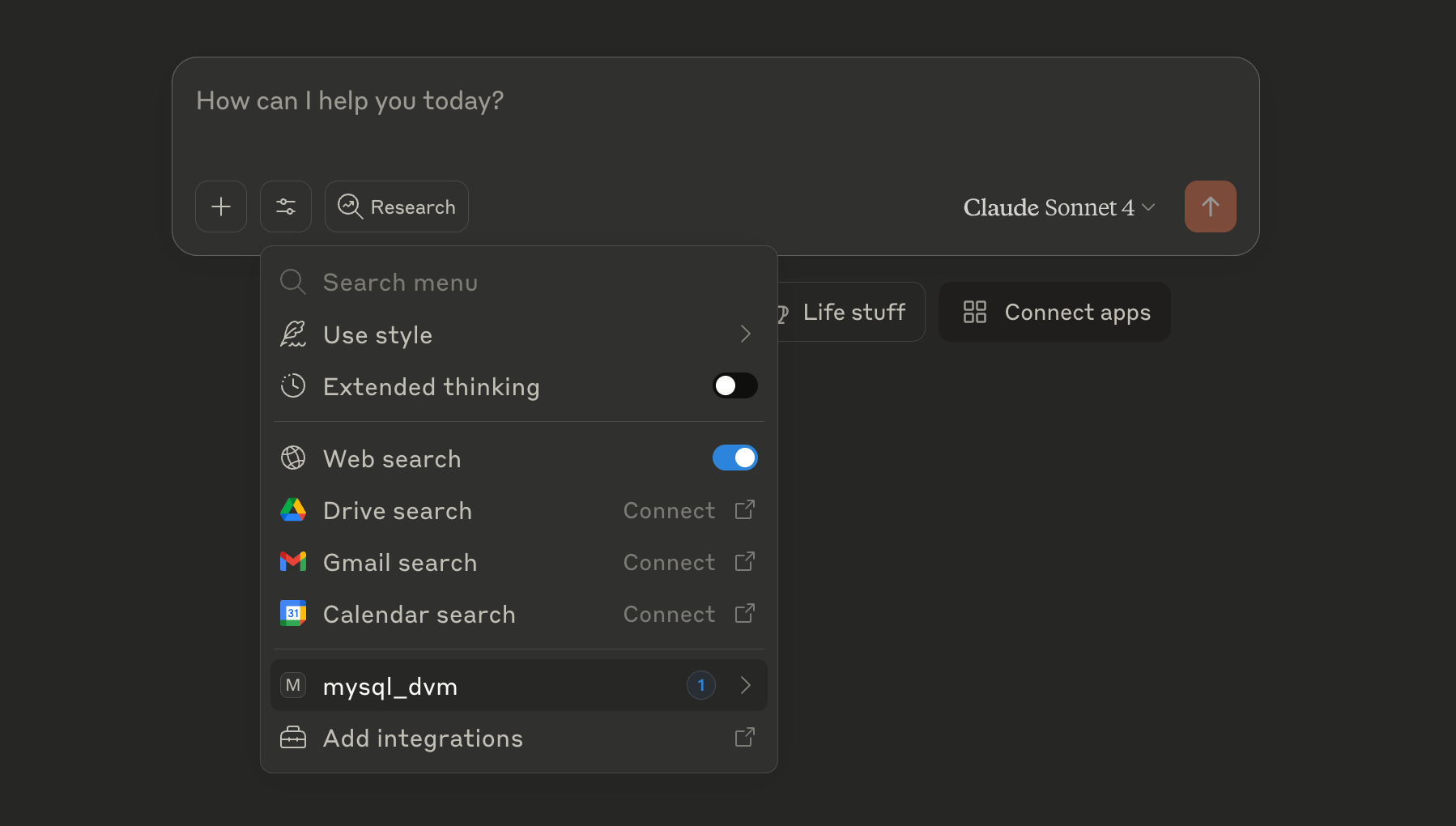This screenshot has height=826, width=1456.
Task: Connect Calendar search
Action: click(670, 615)
